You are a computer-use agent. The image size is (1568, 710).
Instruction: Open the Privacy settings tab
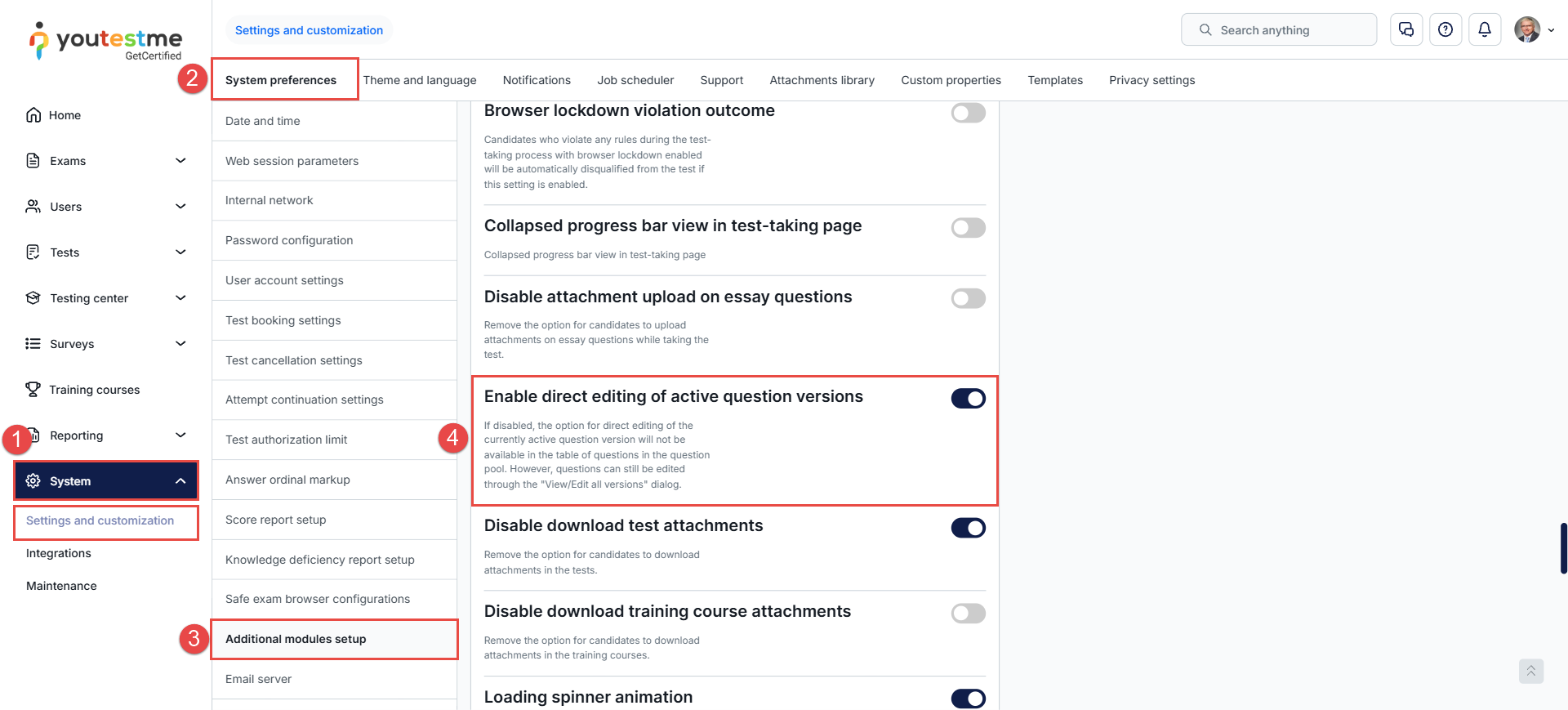tap(1151, 80)
